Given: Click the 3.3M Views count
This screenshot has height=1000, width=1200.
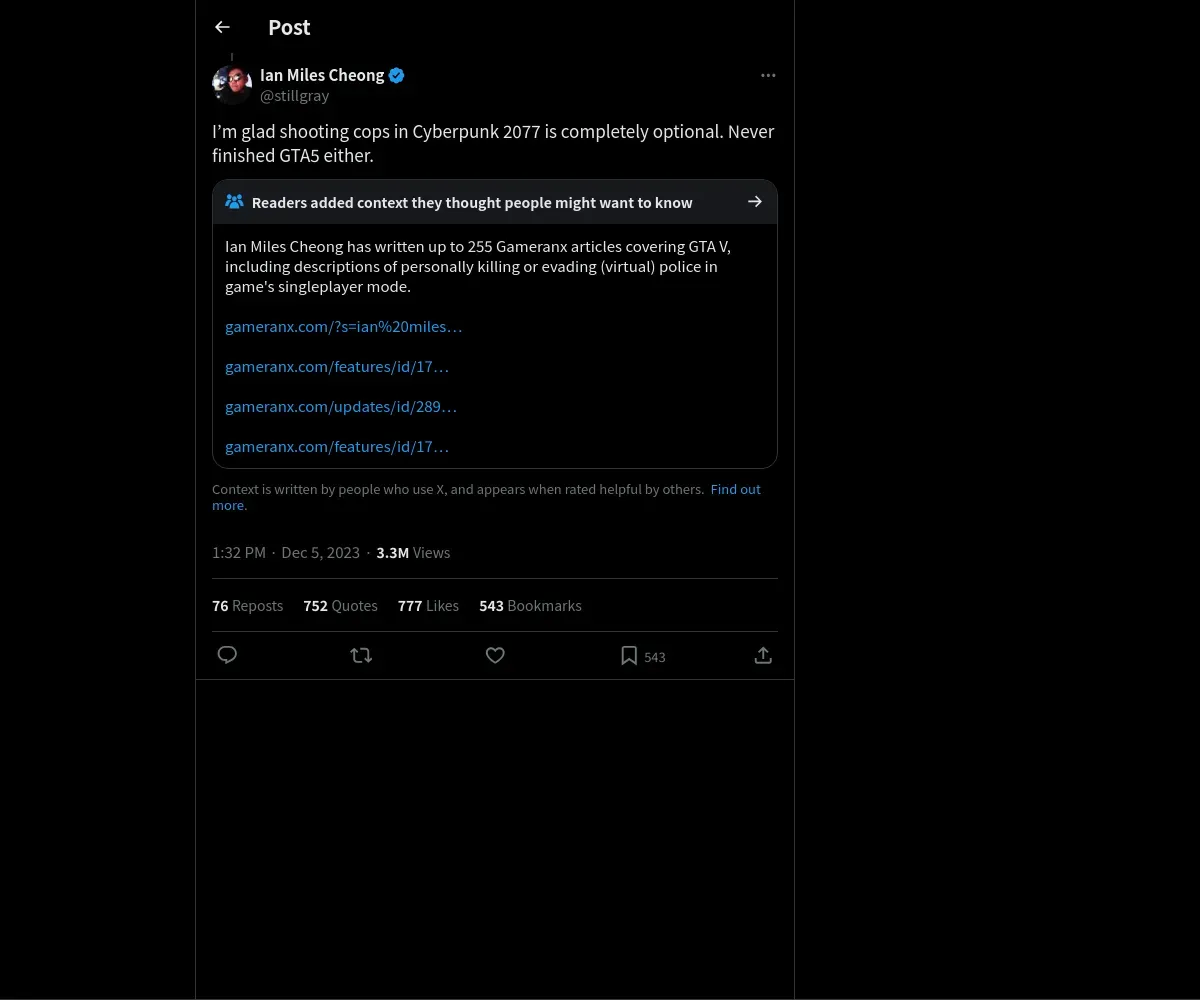Looking at the screenshot, I should pyautogui.click(x=413, y=552).
